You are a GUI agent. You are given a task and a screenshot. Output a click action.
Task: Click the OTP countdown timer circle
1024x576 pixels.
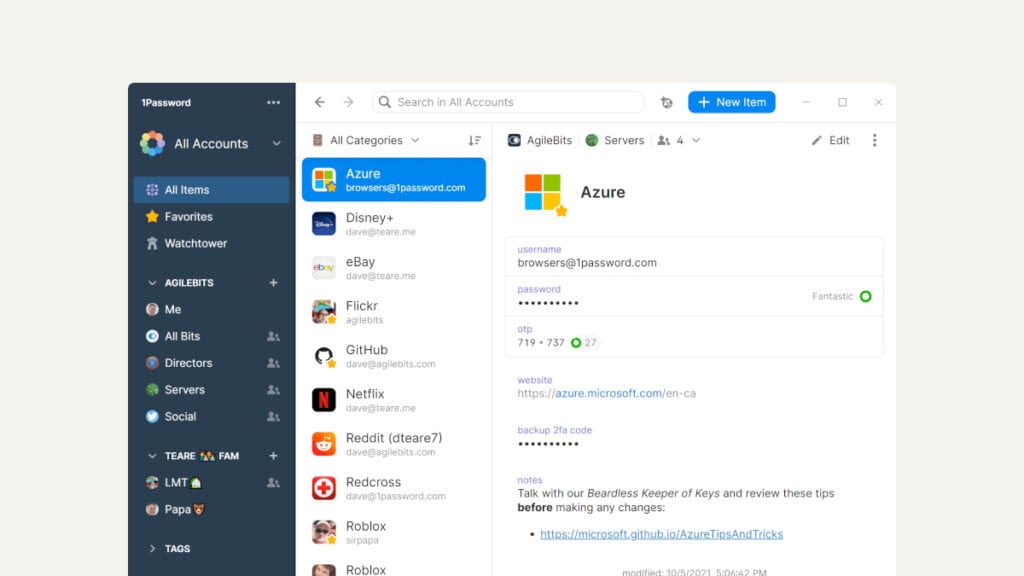tap(576, 343)
